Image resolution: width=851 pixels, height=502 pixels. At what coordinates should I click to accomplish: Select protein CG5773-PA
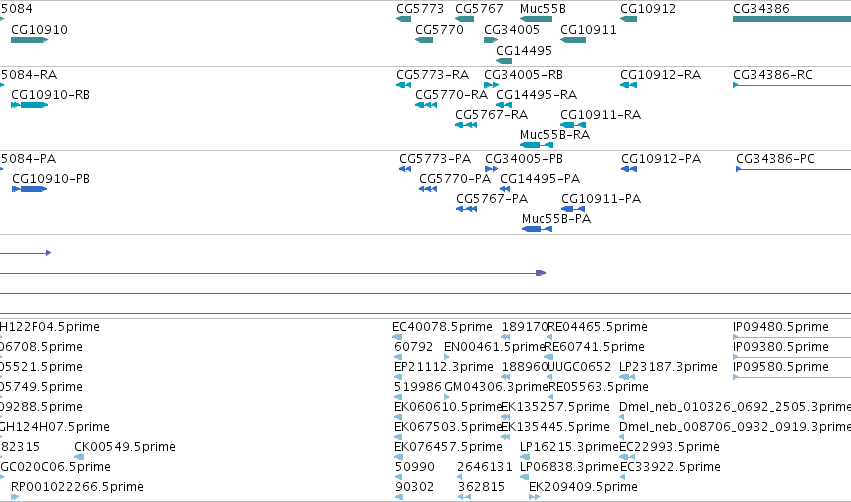click(x=435, y=159)
